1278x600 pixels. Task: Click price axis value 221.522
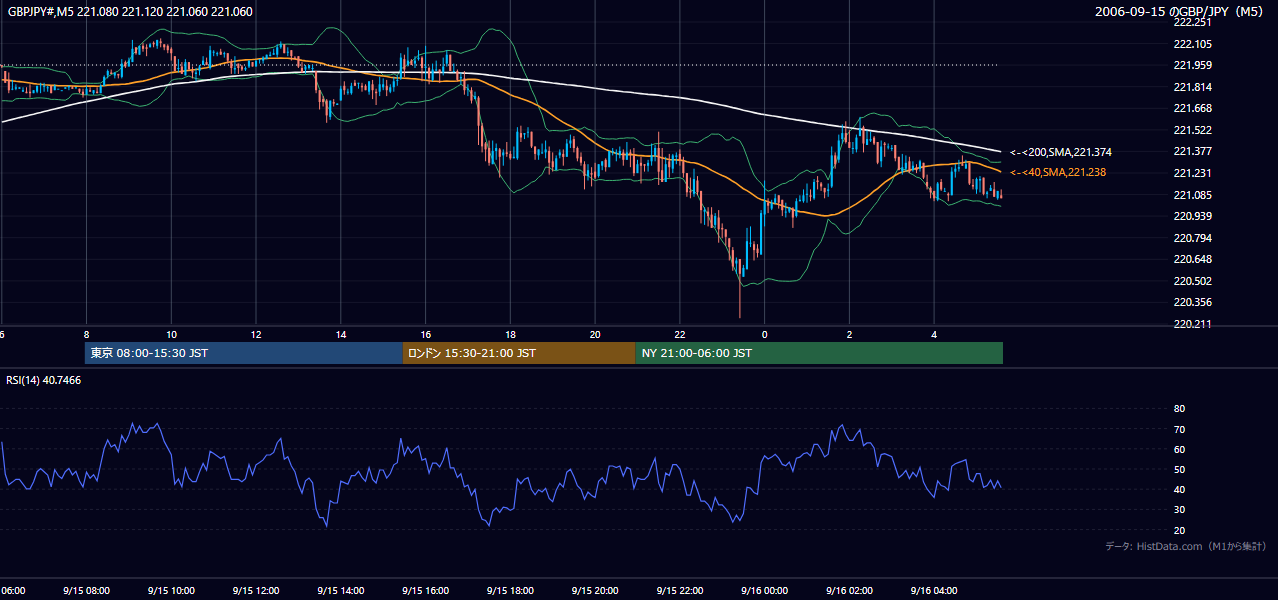click(1193, 130)
